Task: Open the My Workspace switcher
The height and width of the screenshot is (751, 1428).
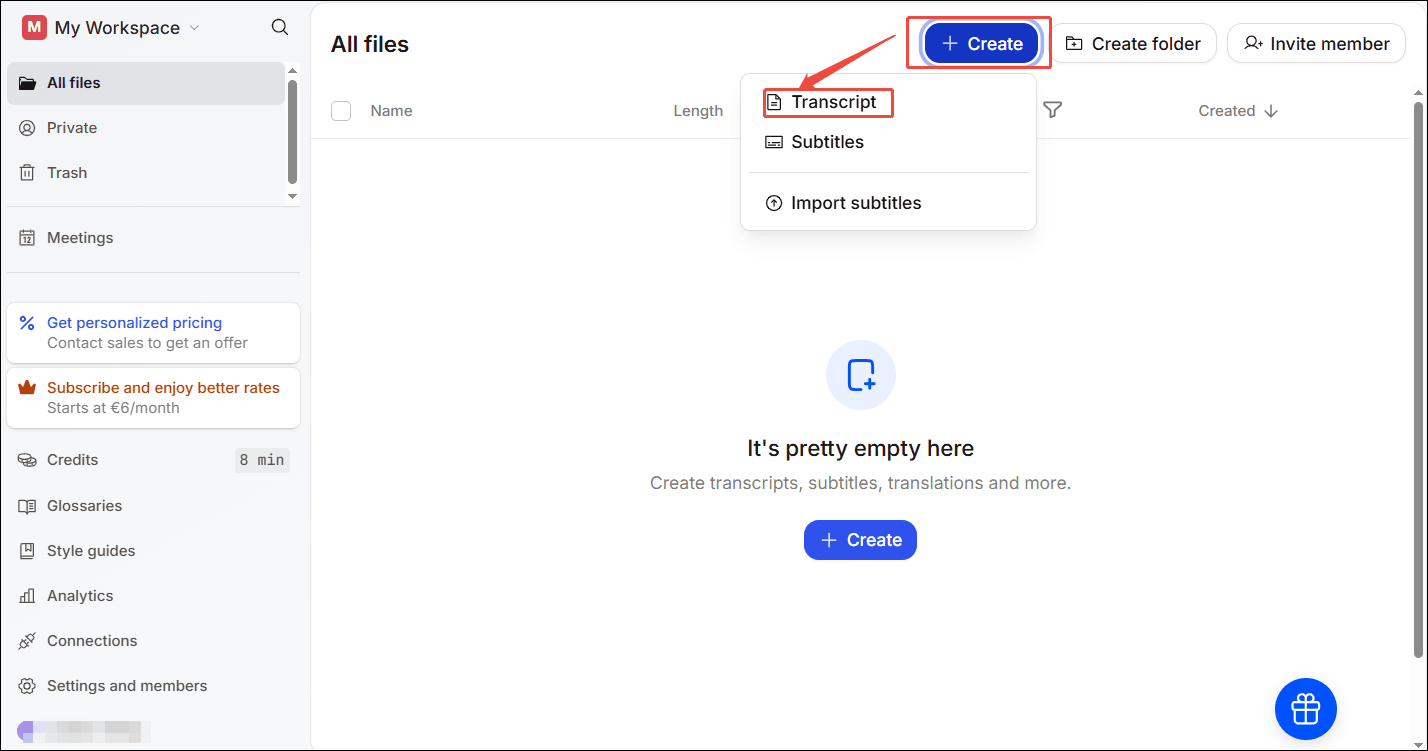Action: click(x=110, y=27)
